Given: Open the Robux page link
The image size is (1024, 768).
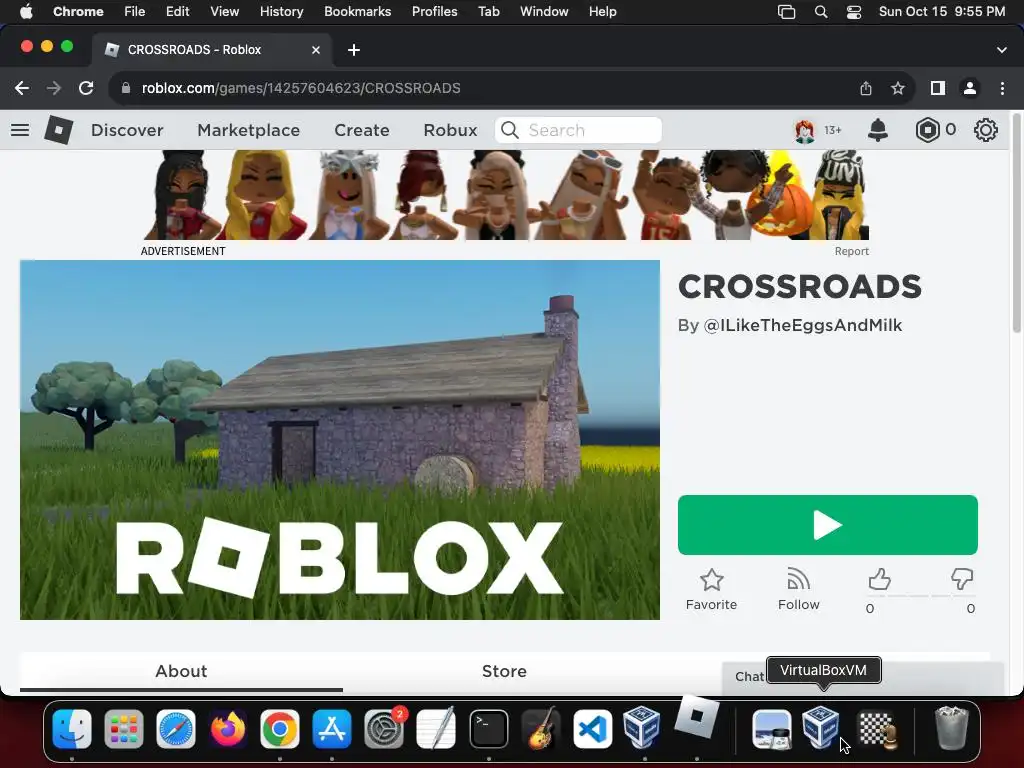Looking at the screenshot, I should [451, 130].
